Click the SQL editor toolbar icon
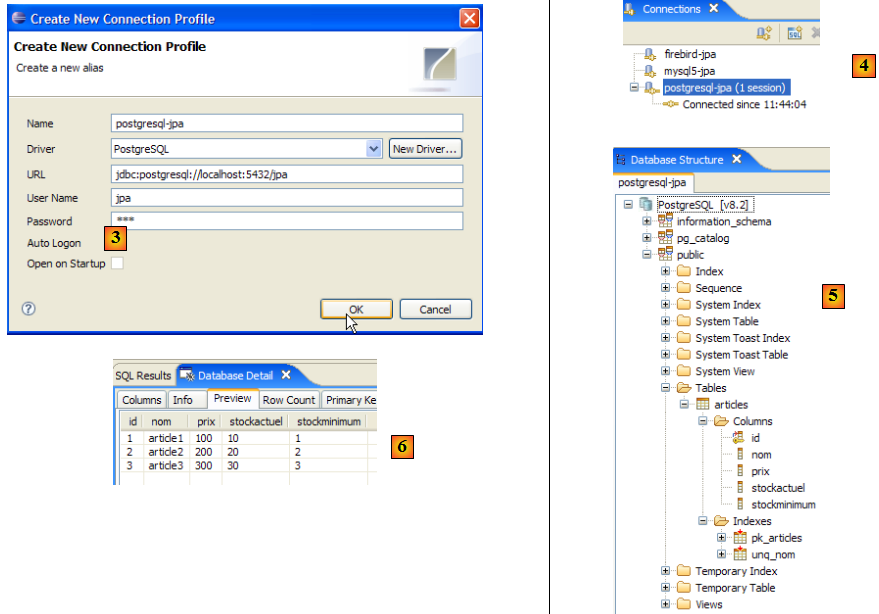The width and height of the screenshot is (879, 614). [x=794, y=33]
